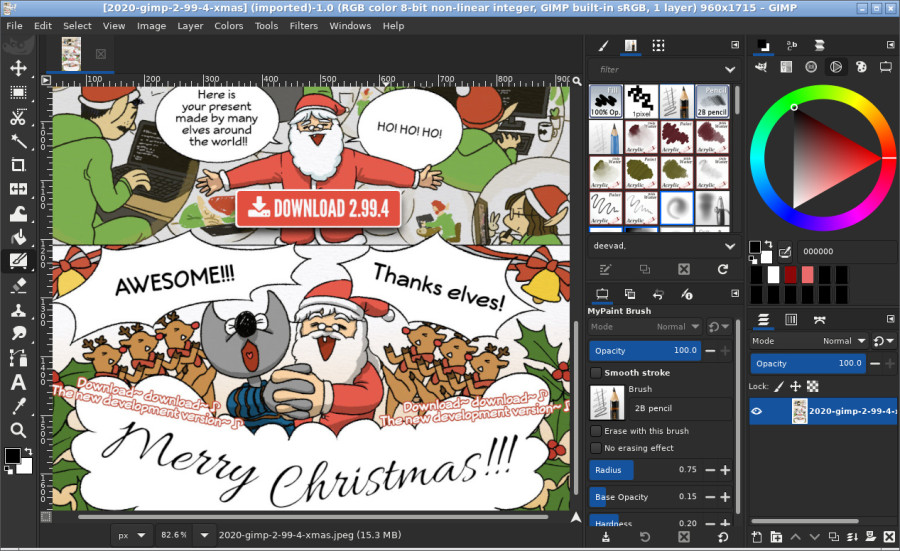Viewport: 900px width, 551px height.
Task: Swap foreground and background colors in toolbox
Action: click(28, 452)
